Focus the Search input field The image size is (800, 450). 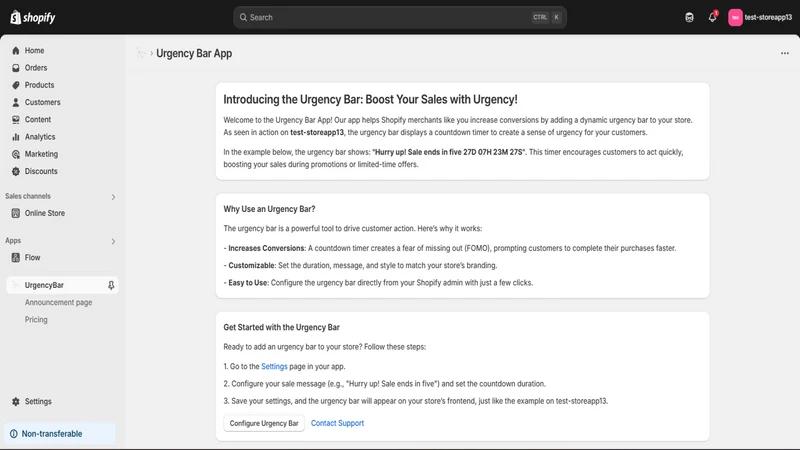(400, 17)
